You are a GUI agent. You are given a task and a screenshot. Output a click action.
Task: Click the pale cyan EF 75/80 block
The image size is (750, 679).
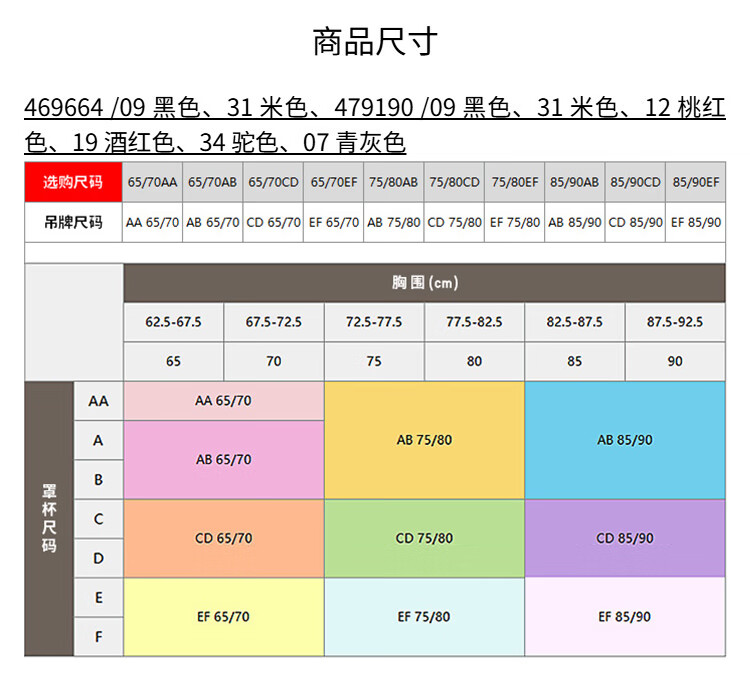click(x=424, y=617)
